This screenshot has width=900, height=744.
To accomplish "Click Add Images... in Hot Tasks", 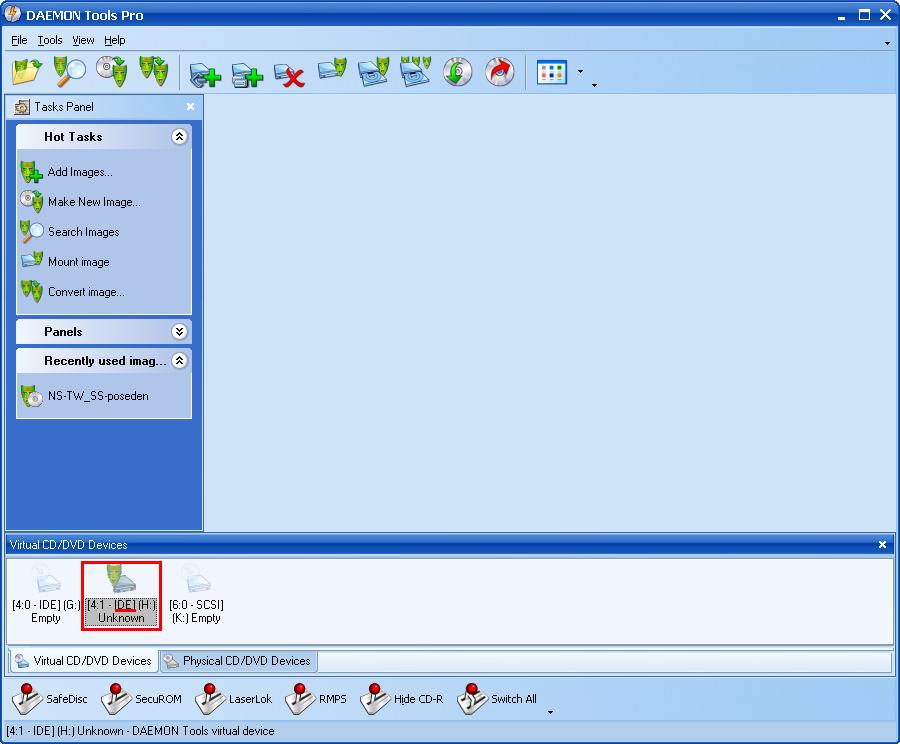I will 67,172.
